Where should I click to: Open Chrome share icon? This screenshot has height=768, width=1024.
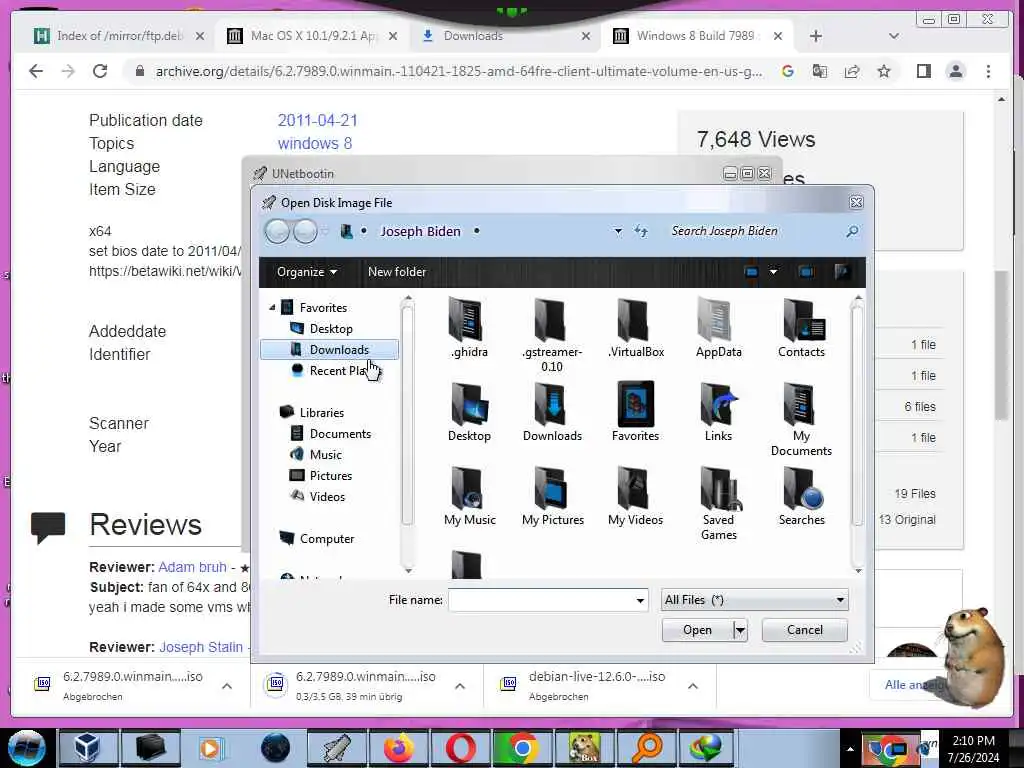(852, 71)
